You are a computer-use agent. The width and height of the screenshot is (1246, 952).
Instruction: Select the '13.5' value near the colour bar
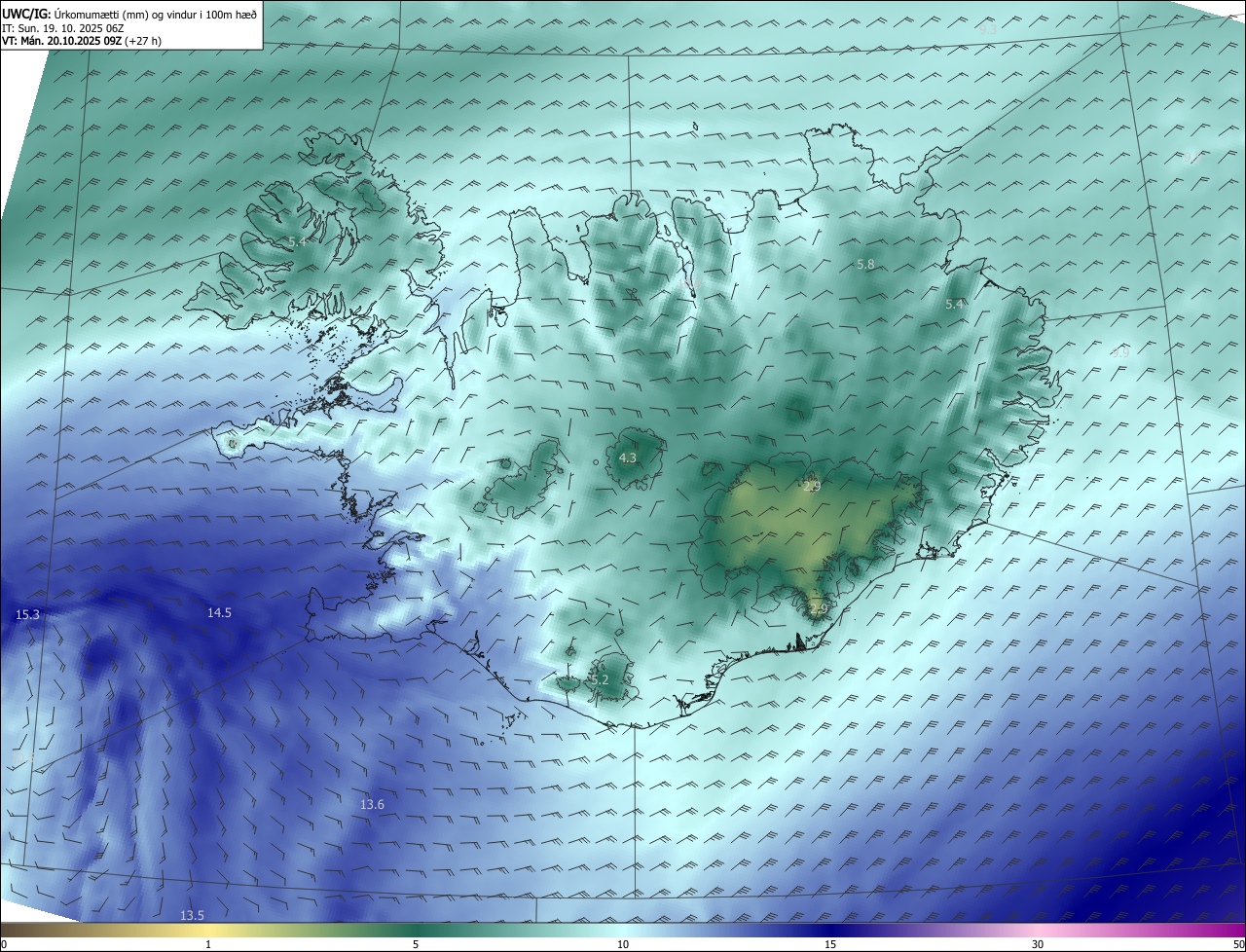[x=192, y=915]
